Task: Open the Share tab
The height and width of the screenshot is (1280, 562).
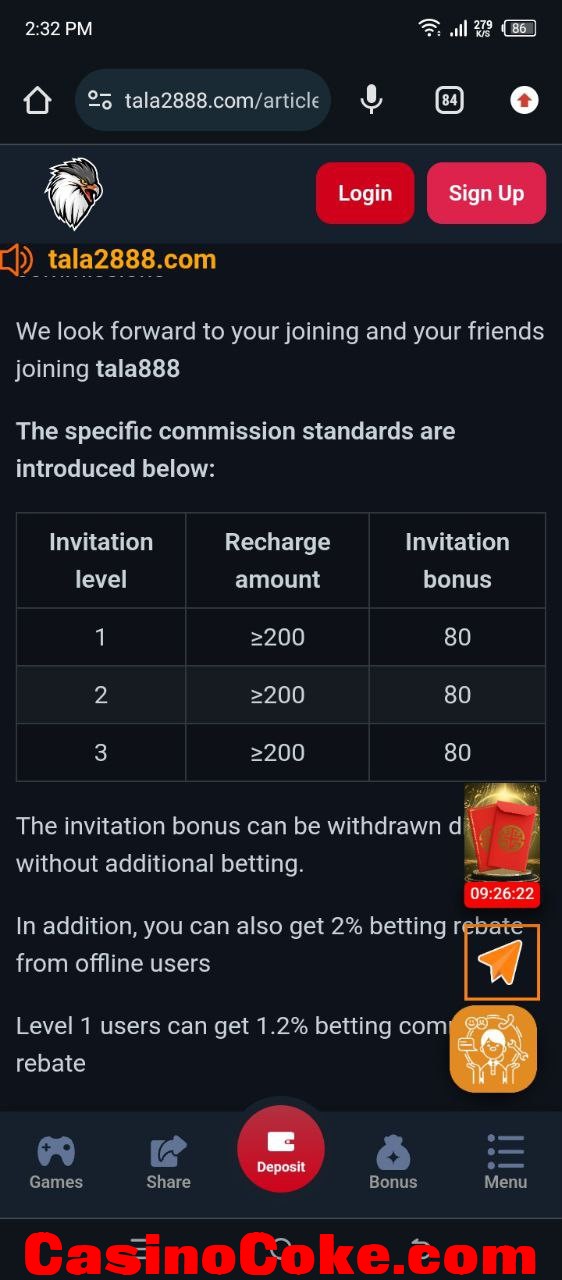Action: point(168,1164)
